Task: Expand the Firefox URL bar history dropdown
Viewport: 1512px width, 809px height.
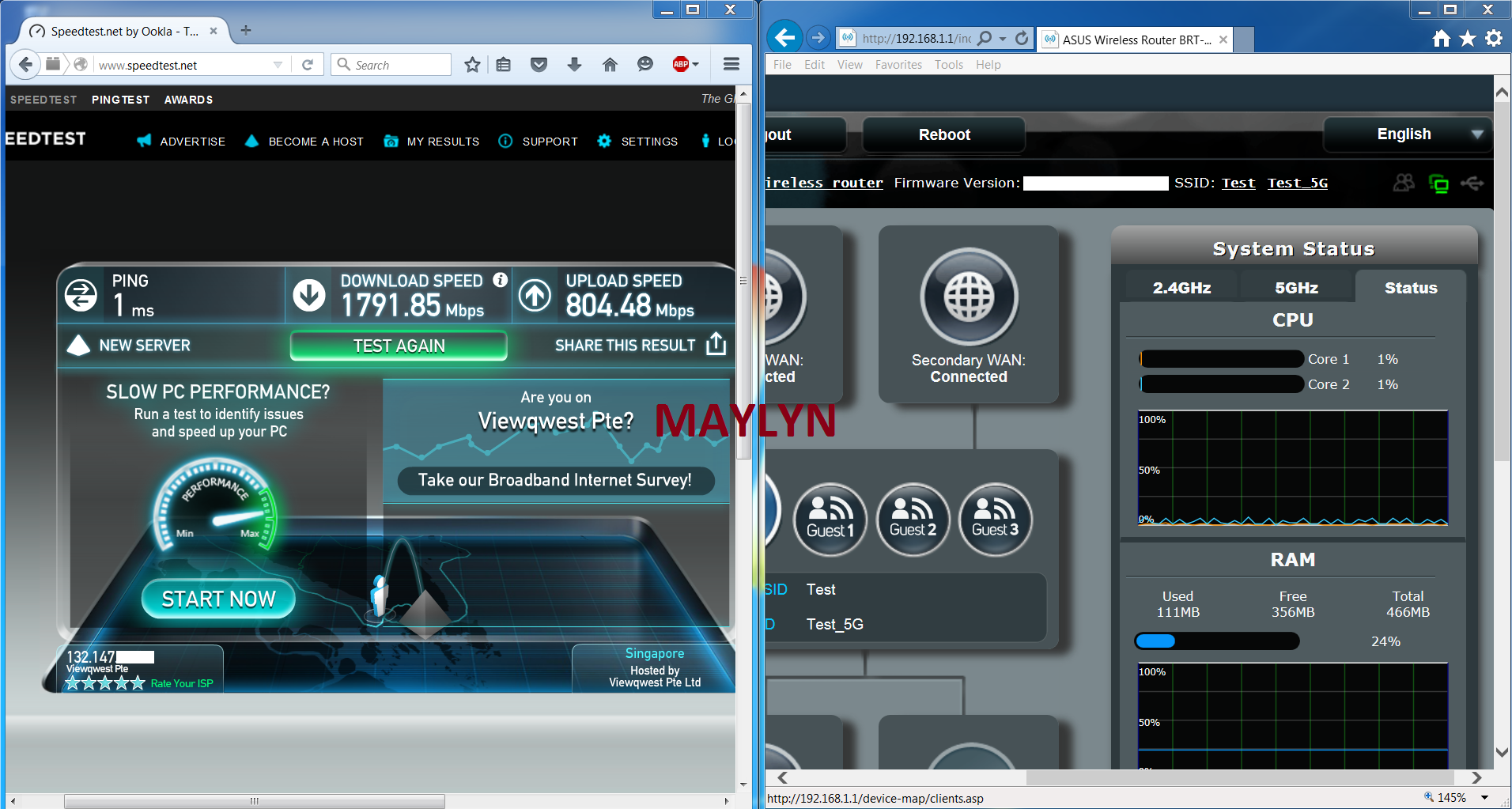Action: pos(278,65)
